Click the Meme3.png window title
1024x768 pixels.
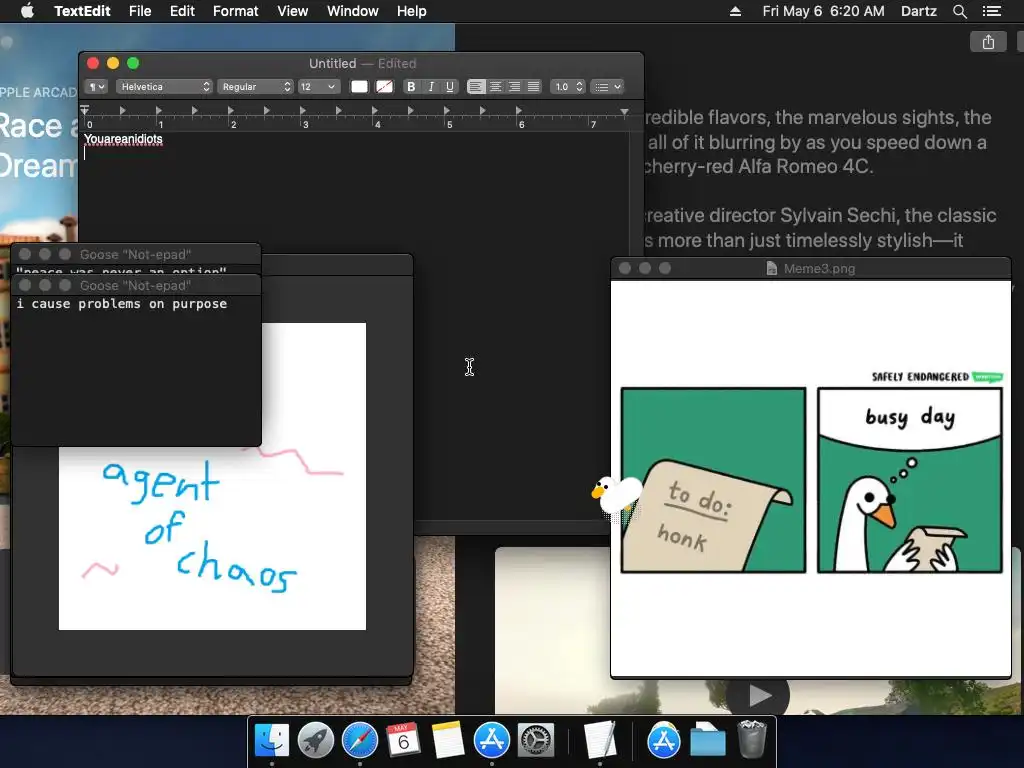click(819, 268)
